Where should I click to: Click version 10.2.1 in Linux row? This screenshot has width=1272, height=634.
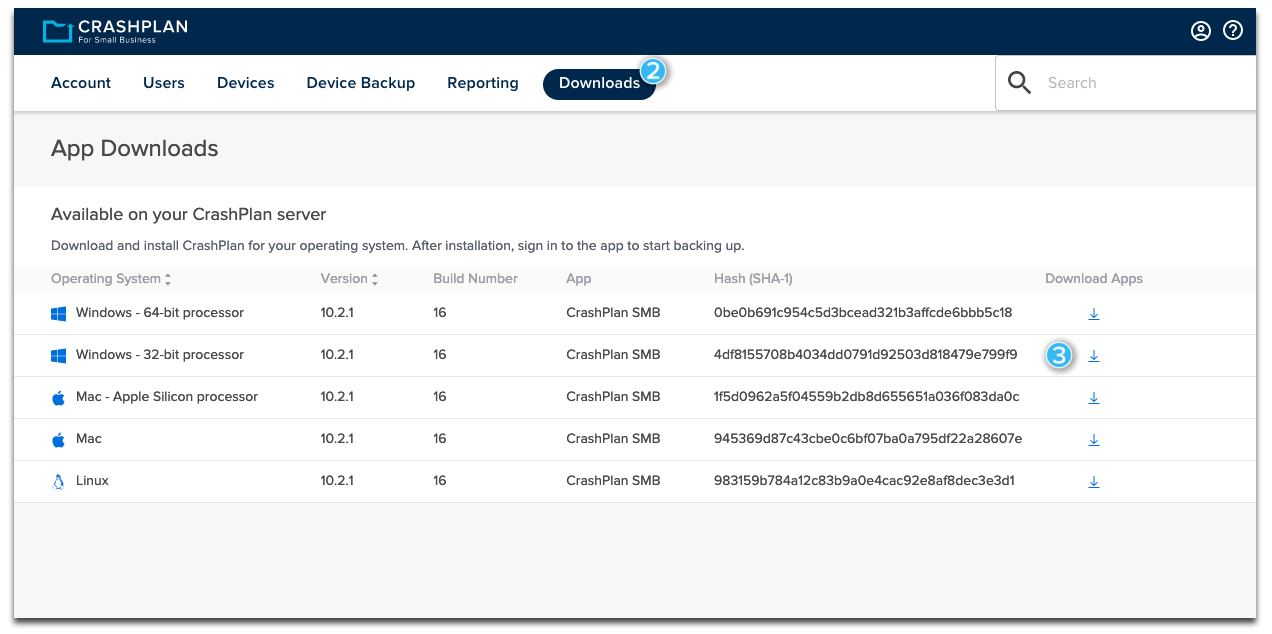coord(337,481)
